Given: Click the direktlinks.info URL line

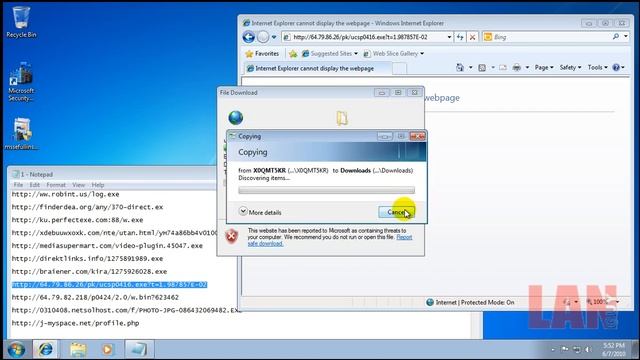Looking at the screenshot, I should pos(87,259).
